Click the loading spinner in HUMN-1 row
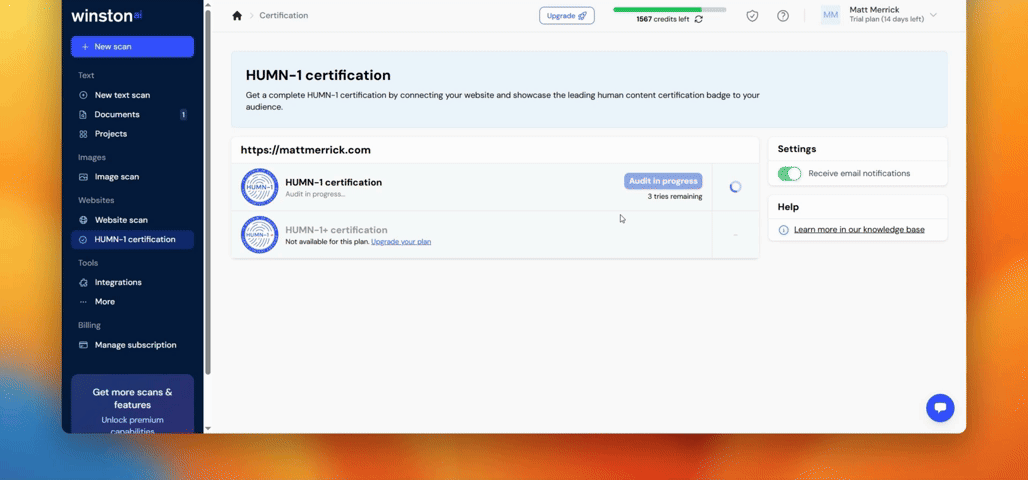 tap(736, 187)
